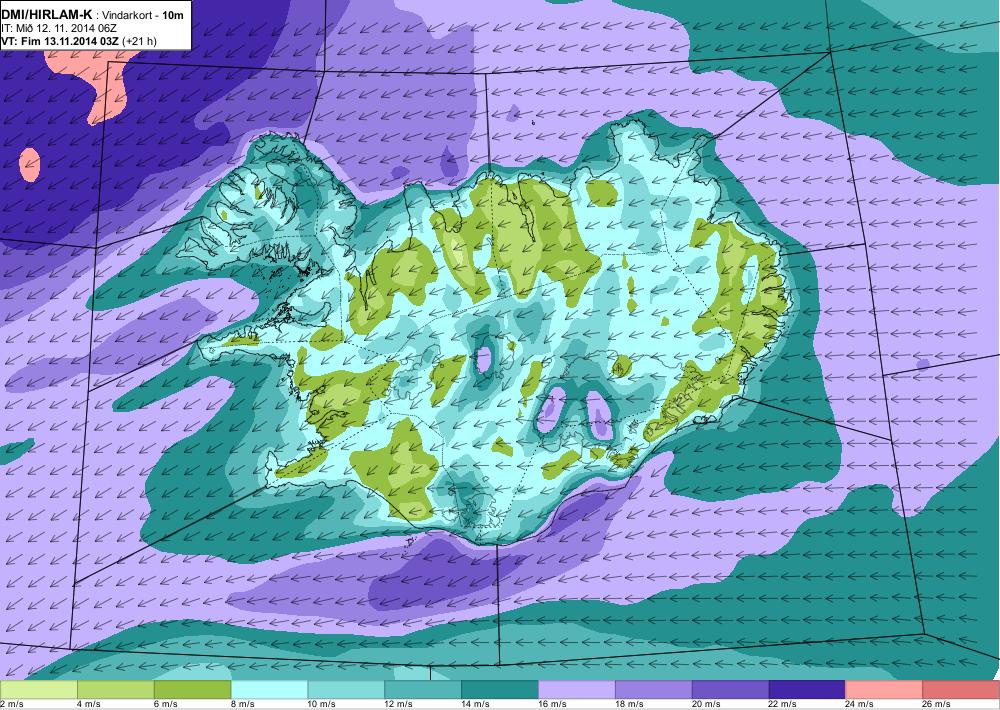
Task: Click the '22 m/s' legend label
Action: click(782, 704)
